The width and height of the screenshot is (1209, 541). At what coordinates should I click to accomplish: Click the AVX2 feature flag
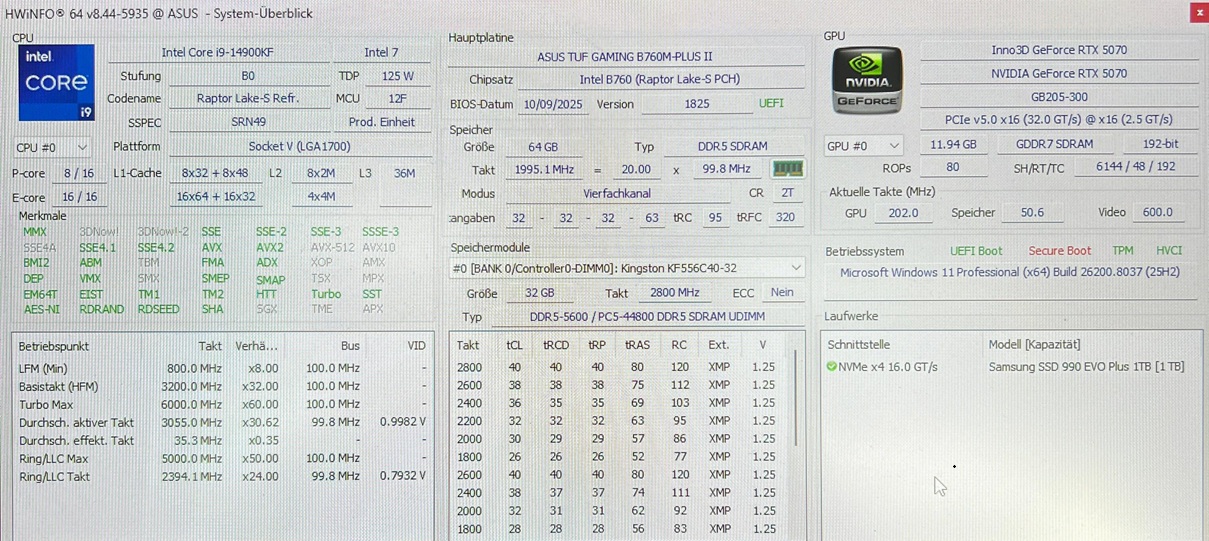(x=269, y=248)
